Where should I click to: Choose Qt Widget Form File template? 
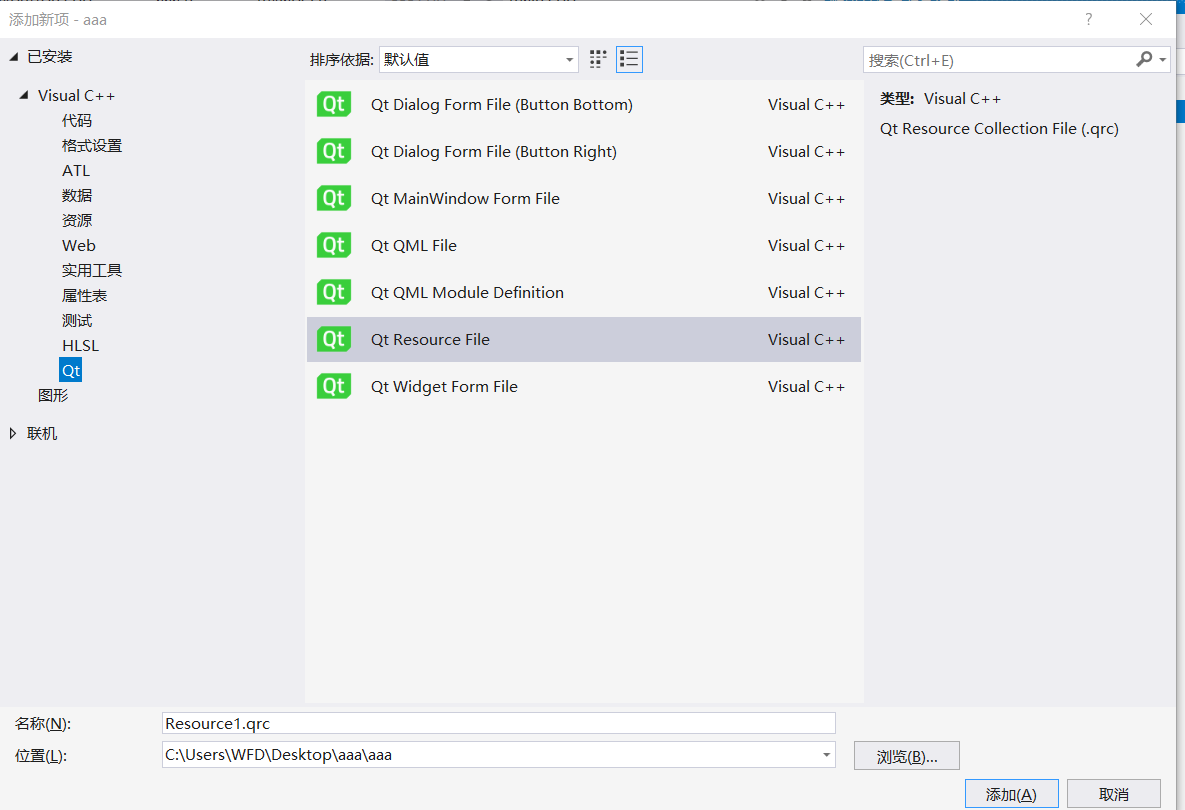pos(583,386)
